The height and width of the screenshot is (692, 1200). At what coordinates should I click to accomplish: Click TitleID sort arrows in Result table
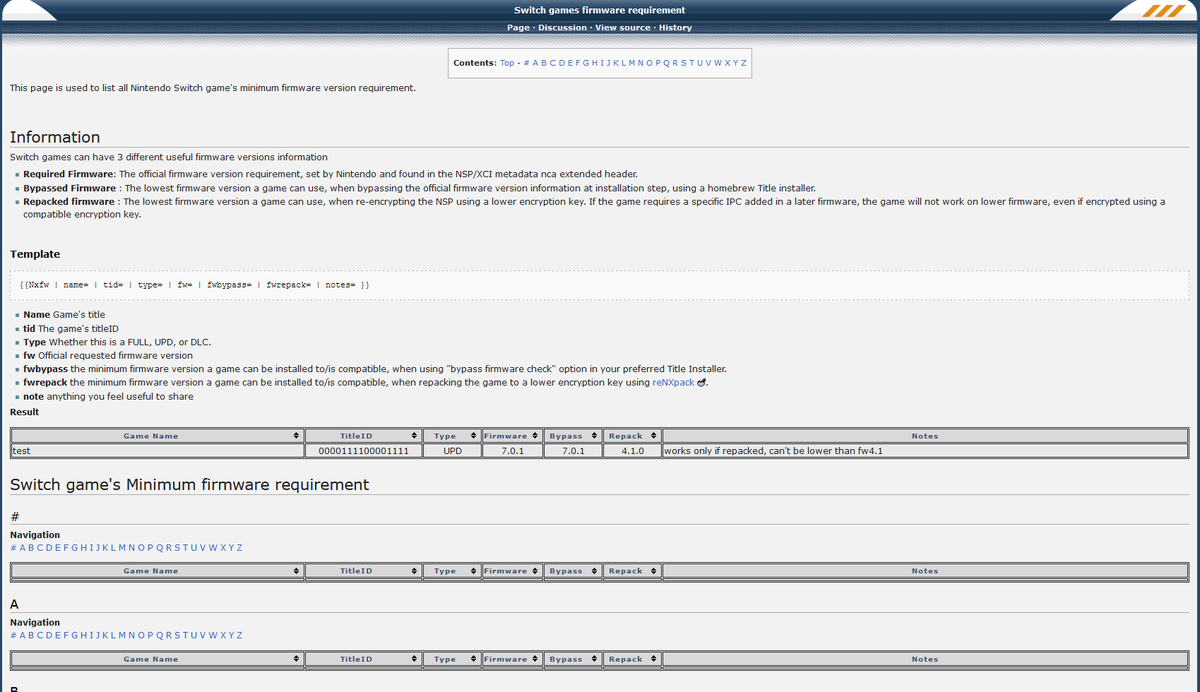[414, 436]
